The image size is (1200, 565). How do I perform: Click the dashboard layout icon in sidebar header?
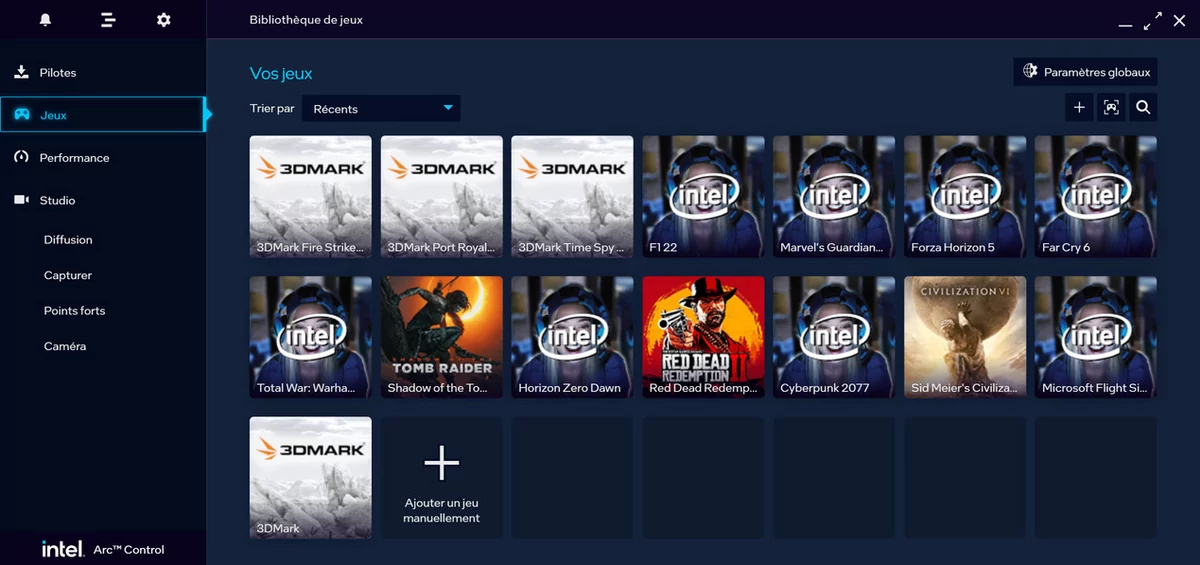[108, 20]
